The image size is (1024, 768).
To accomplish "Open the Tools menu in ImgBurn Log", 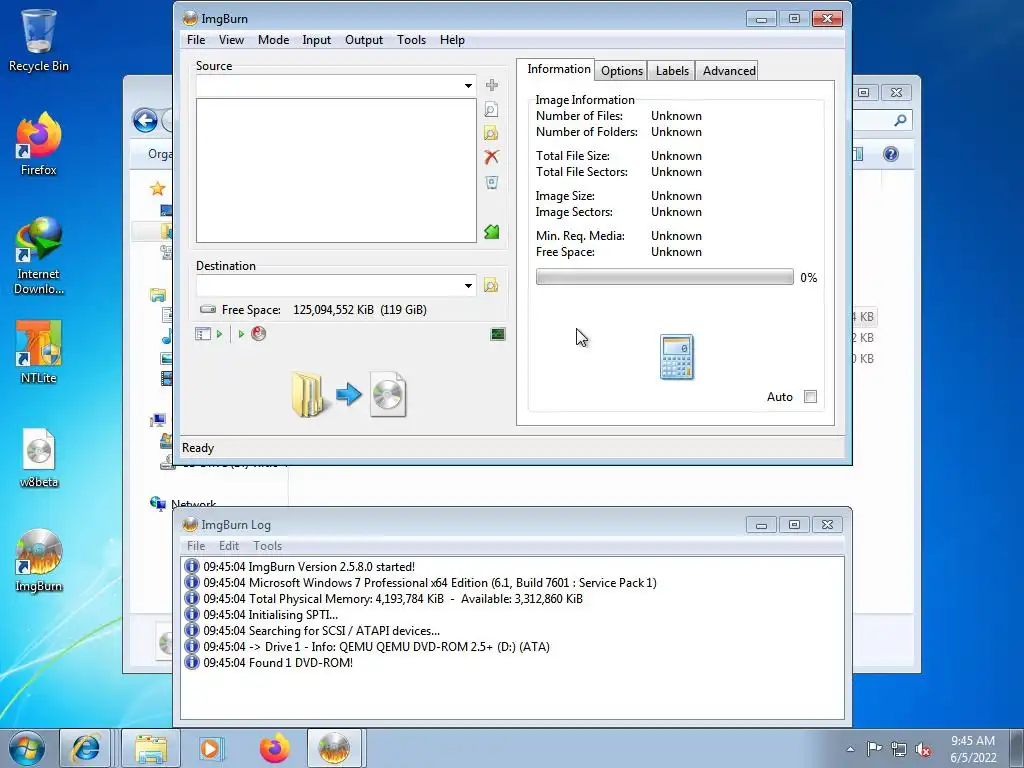I will (268, 546).
